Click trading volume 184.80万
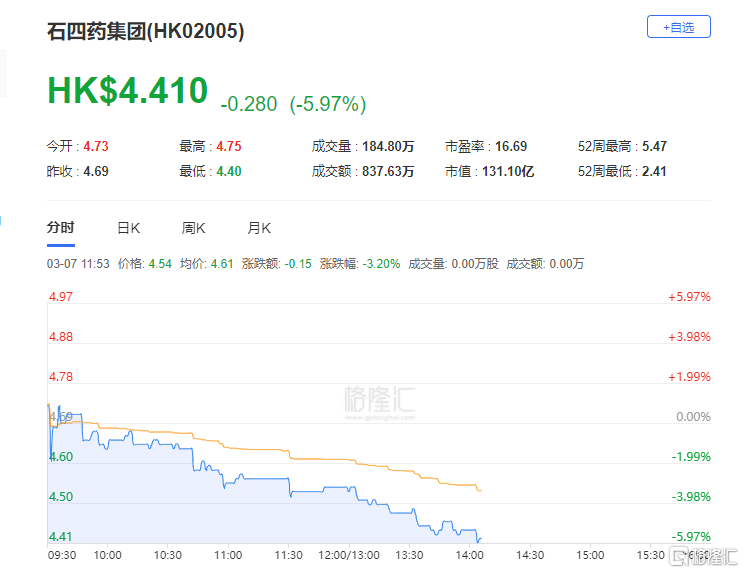The width and height of the screenshot is (744, 573). coord(388,146)
